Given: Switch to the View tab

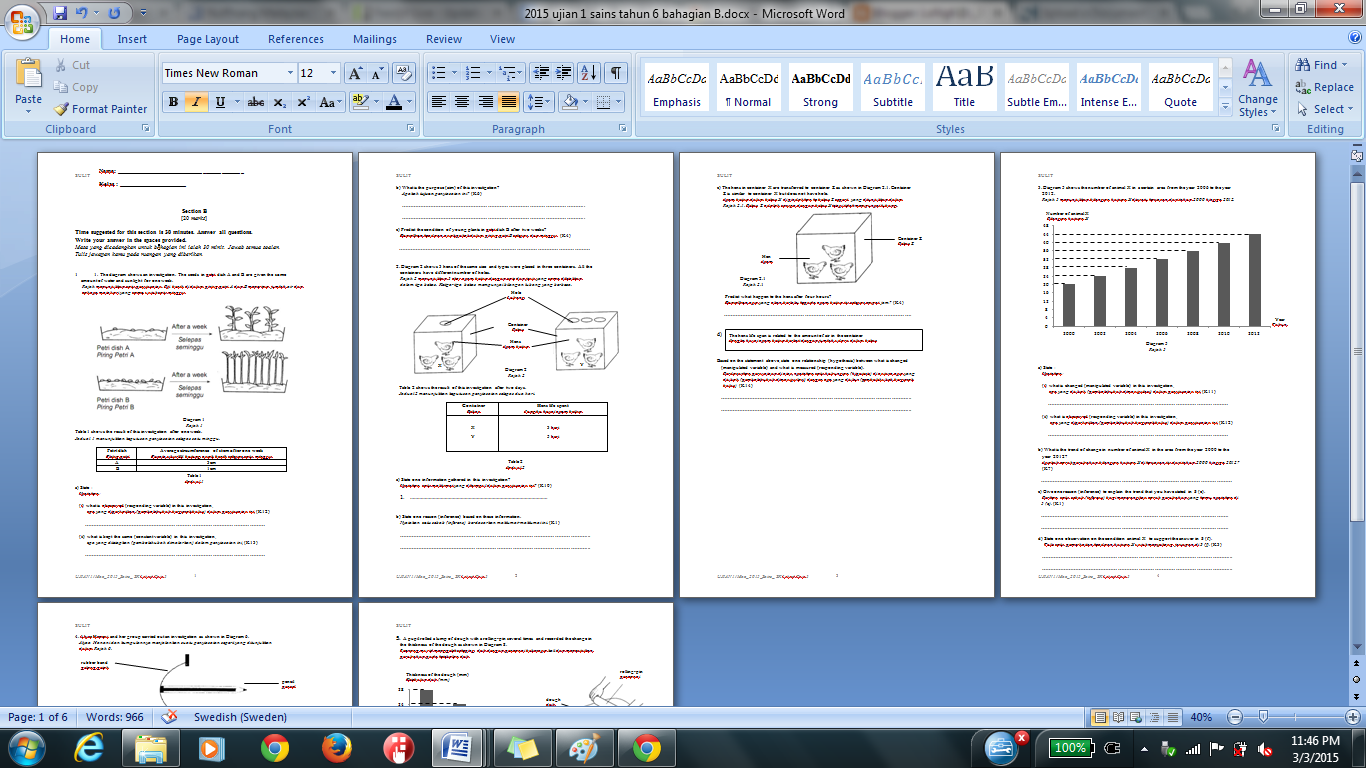Looking at the screenshot, I should click(x=502, y=39).
